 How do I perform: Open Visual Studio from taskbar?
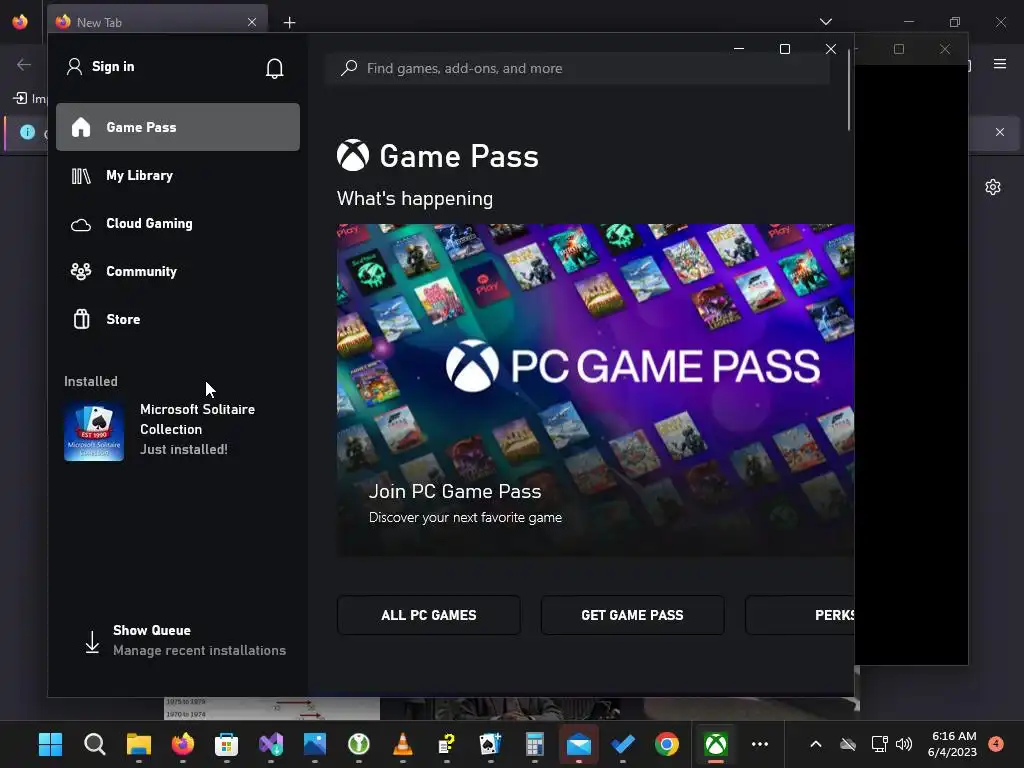coord(271,744)
